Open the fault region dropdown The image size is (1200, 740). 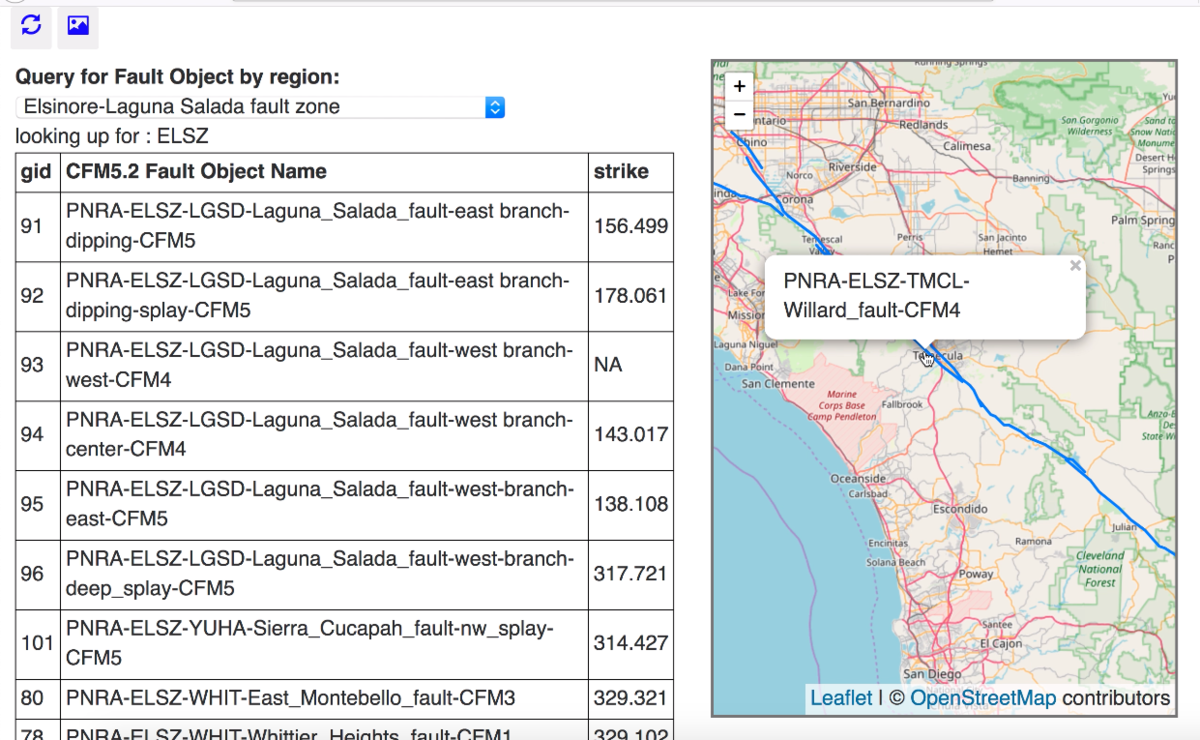[x=260, y=107]
